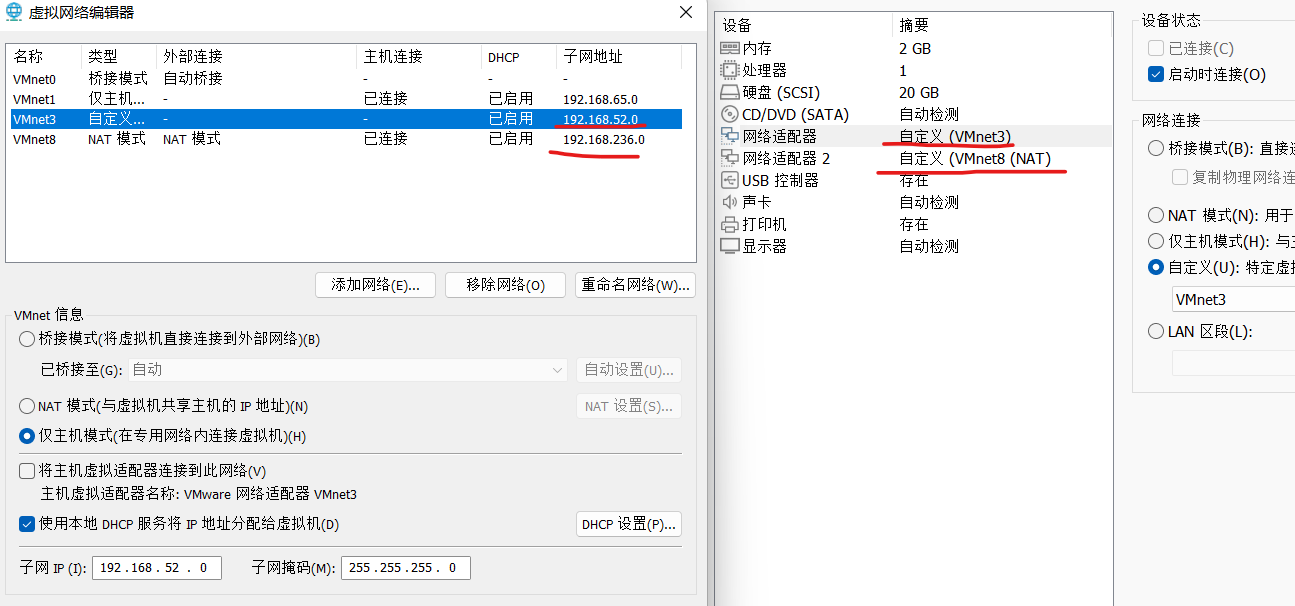The width and height of the screenshot is (1295, 606).
Task: Select the VMnet8 NAT row in network list
Action: [300, 140]
